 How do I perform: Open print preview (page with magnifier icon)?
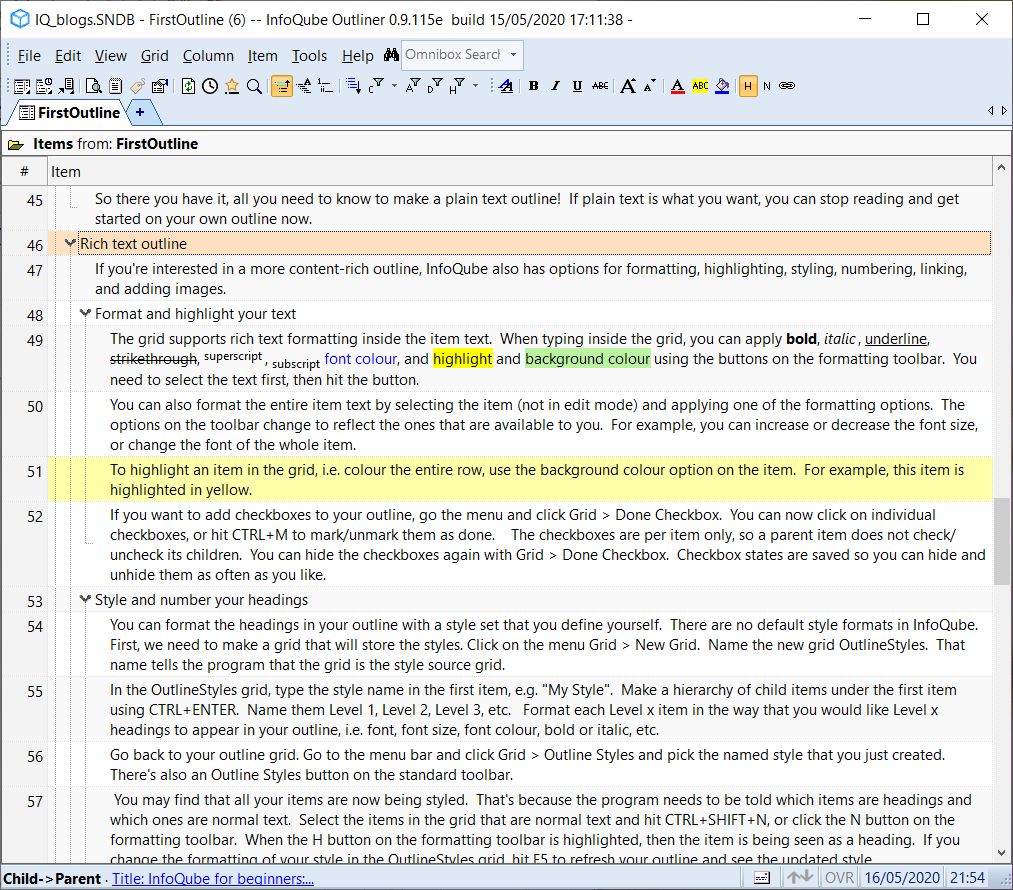pyautogui.click(x=94, y=86)
